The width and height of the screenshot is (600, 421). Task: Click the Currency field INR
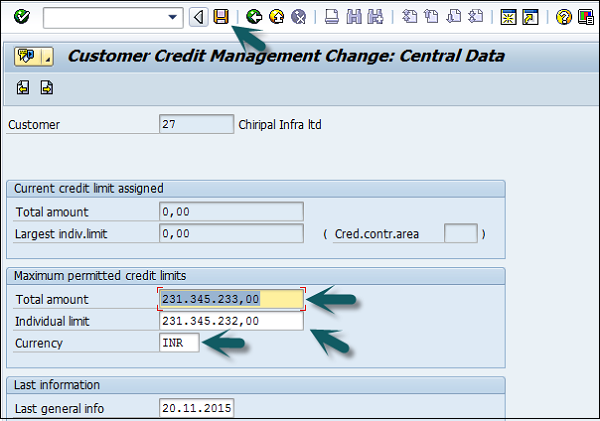point(179,343)
